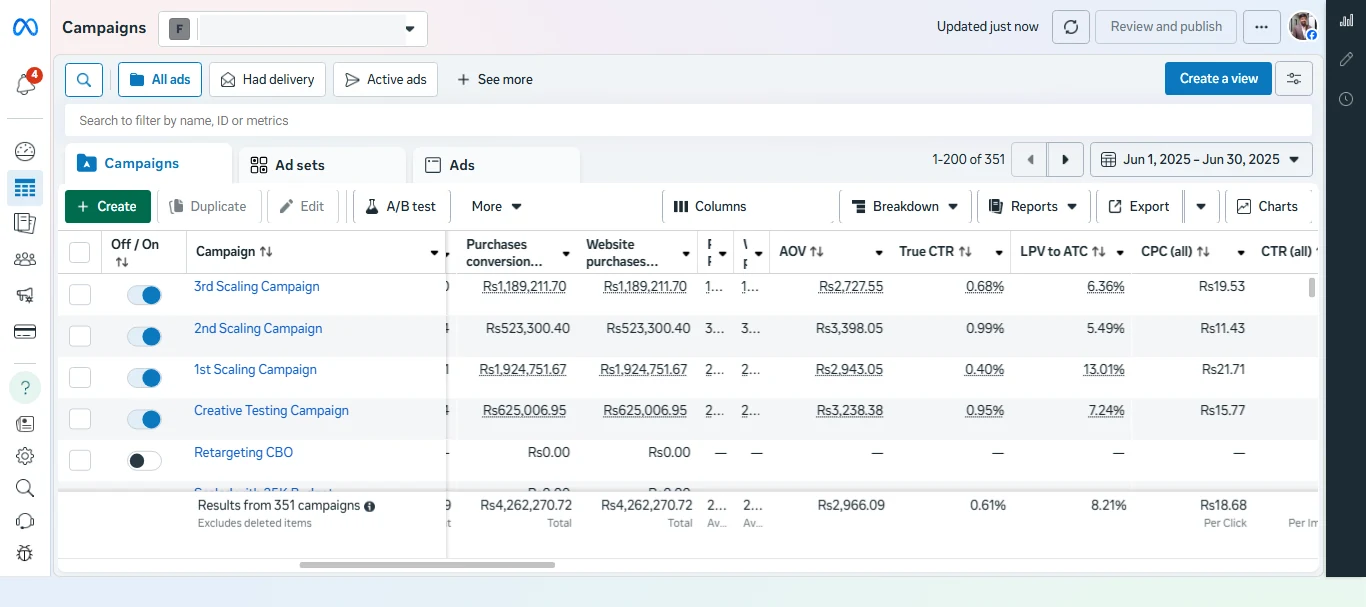Click the green Create button
This screenshot has width=1366, height=607.
(108, 206)
